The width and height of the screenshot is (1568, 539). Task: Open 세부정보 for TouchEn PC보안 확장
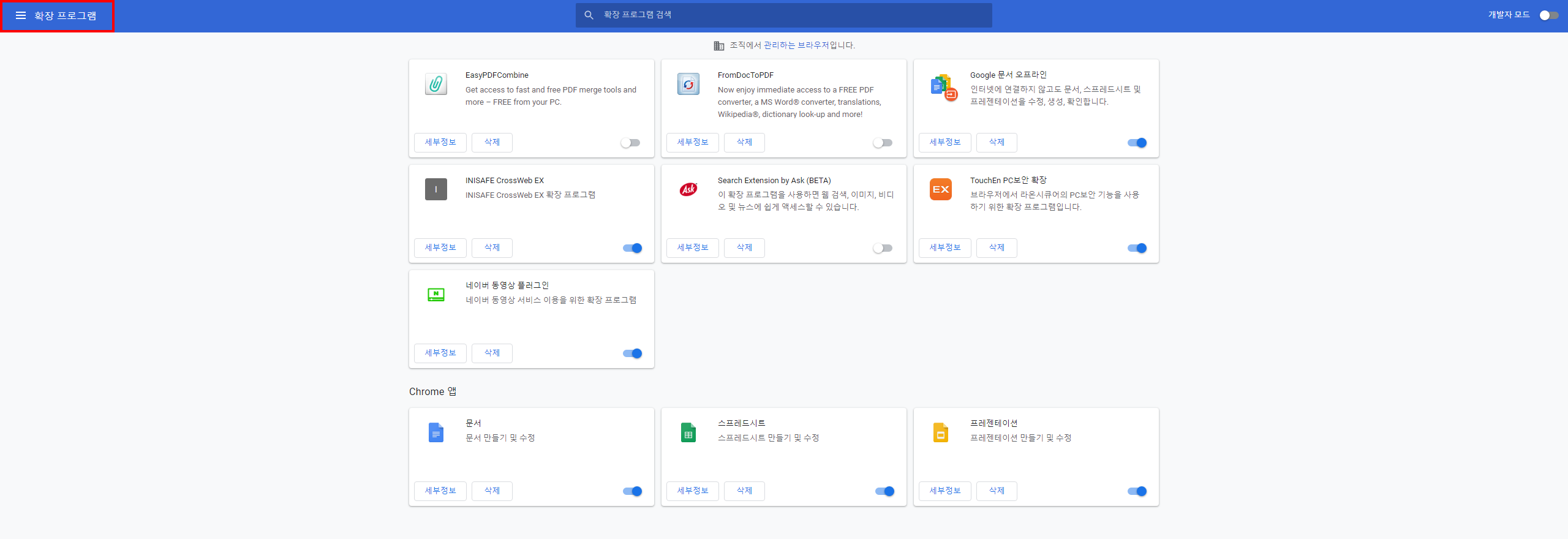tap(945, 248)
